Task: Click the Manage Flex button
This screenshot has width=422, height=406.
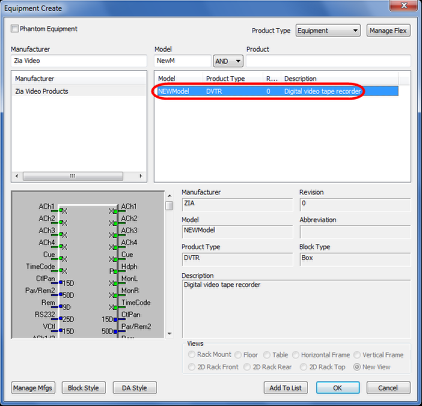Action: pyautogui.click(x=388, y=31)
